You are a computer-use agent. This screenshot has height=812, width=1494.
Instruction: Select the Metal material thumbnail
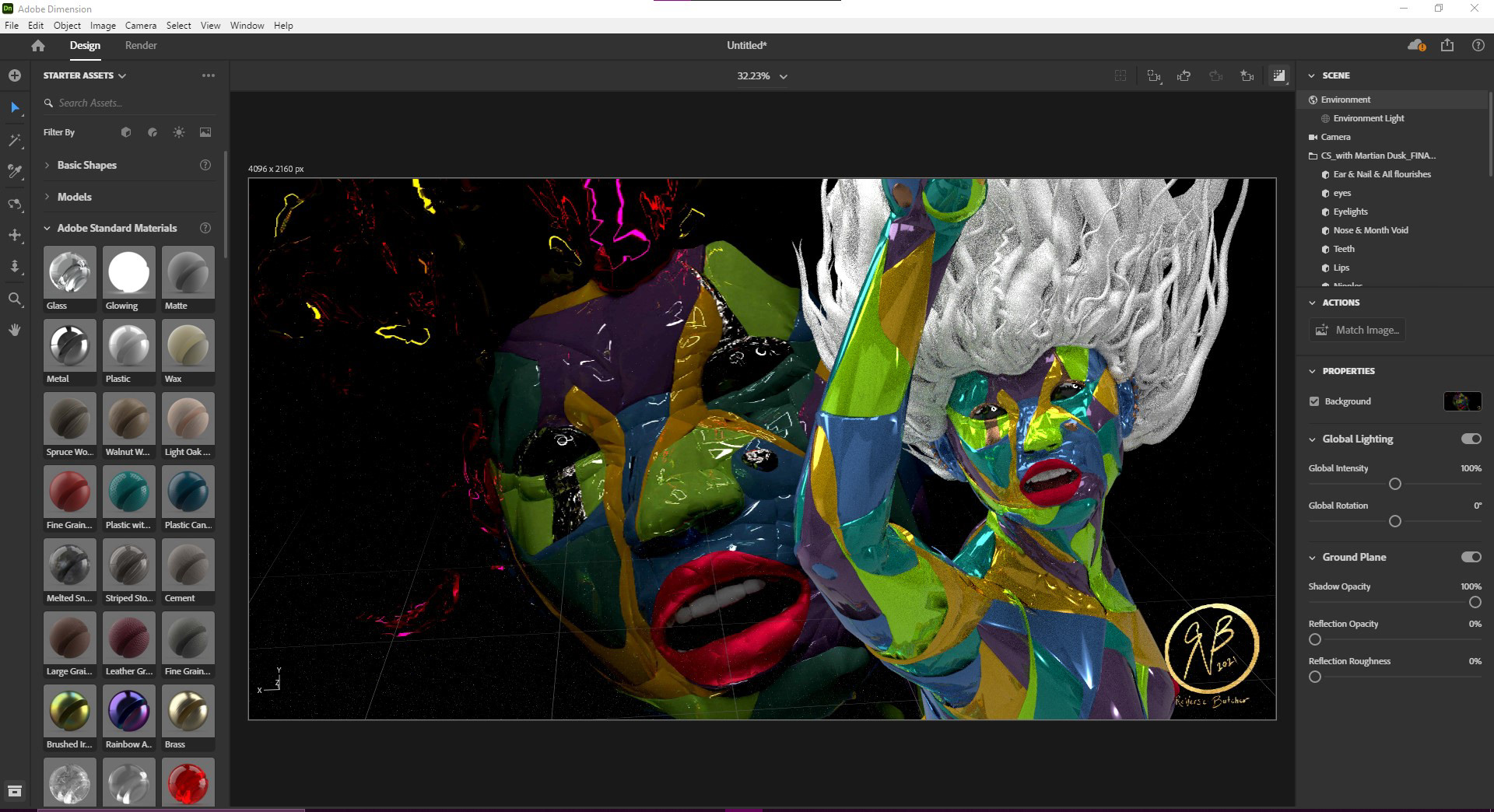(x=70, y=345)
